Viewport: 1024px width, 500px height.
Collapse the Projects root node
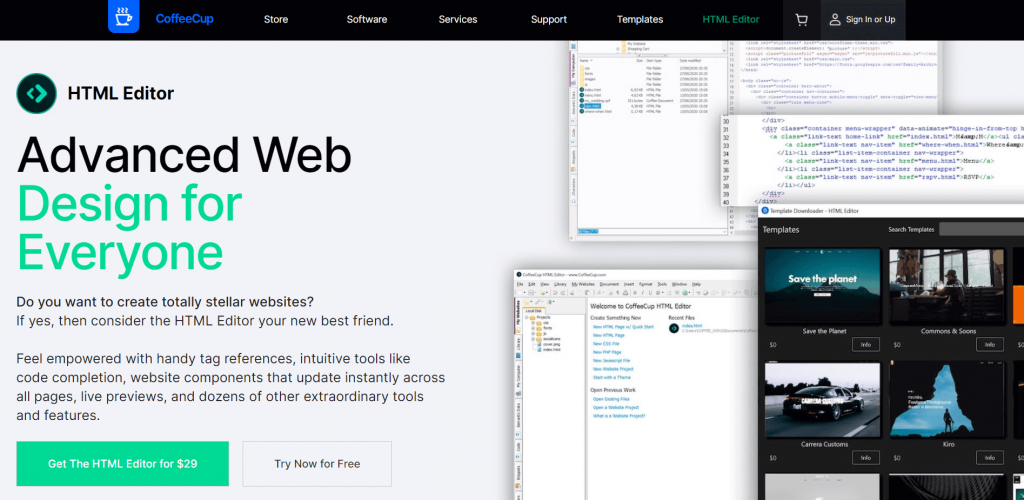click(526, 317)
